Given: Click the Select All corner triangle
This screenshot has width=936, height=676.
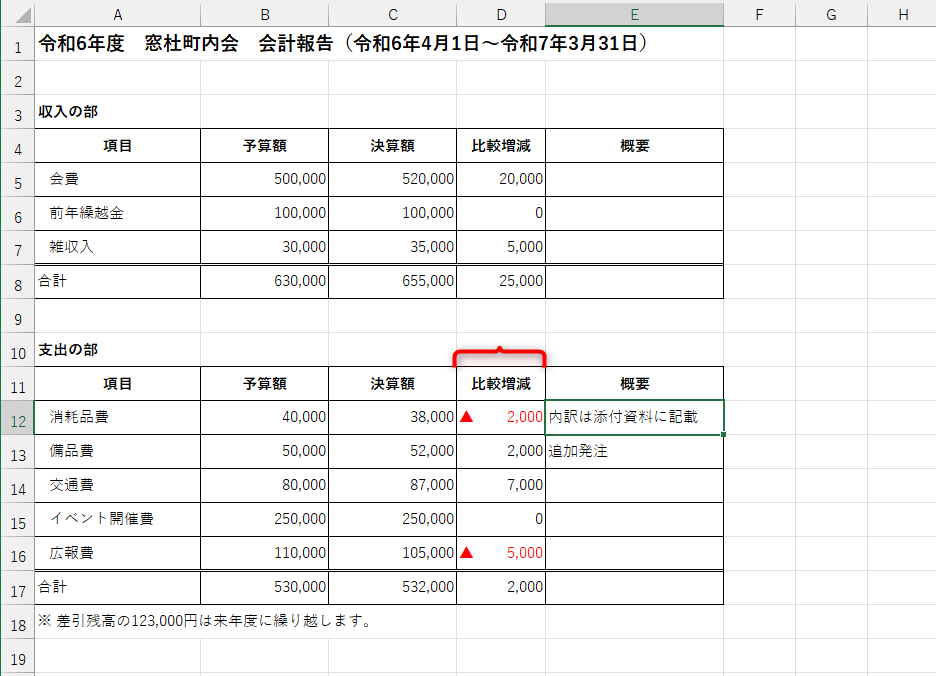Looking at the screenshot, I should pos(22,14).
